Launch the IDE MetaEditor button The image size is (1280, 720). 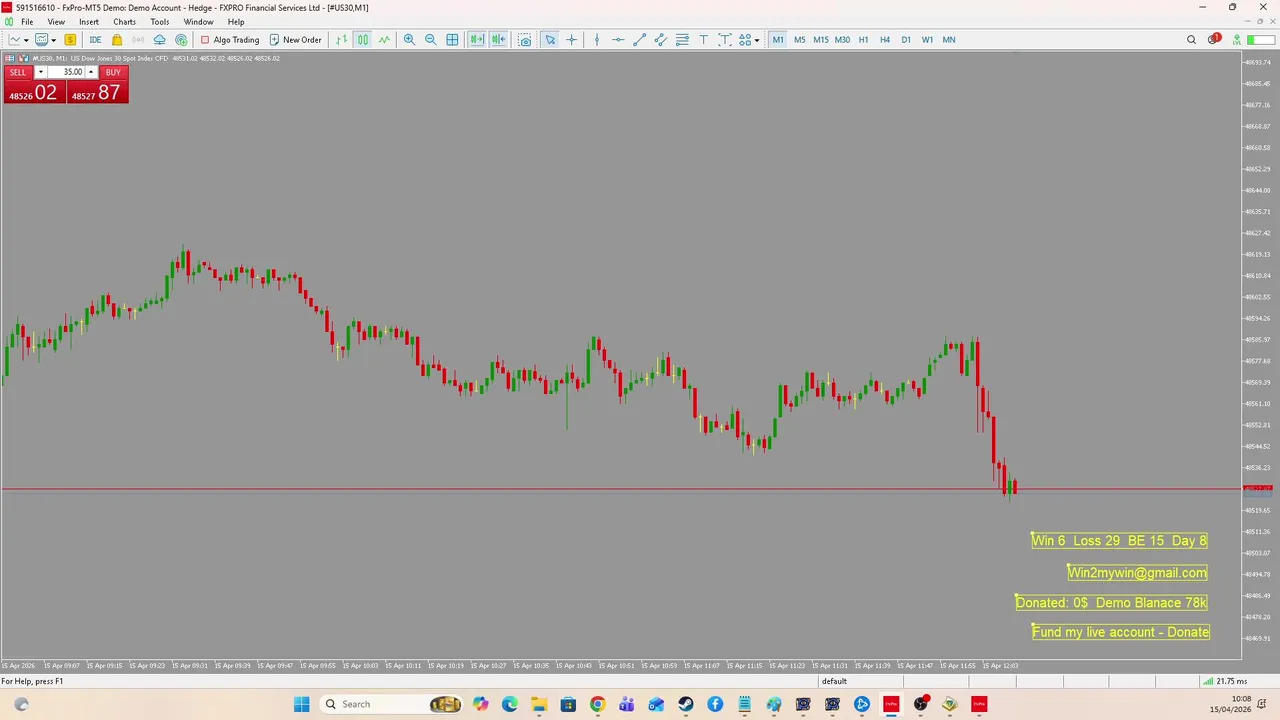(95, 40)
